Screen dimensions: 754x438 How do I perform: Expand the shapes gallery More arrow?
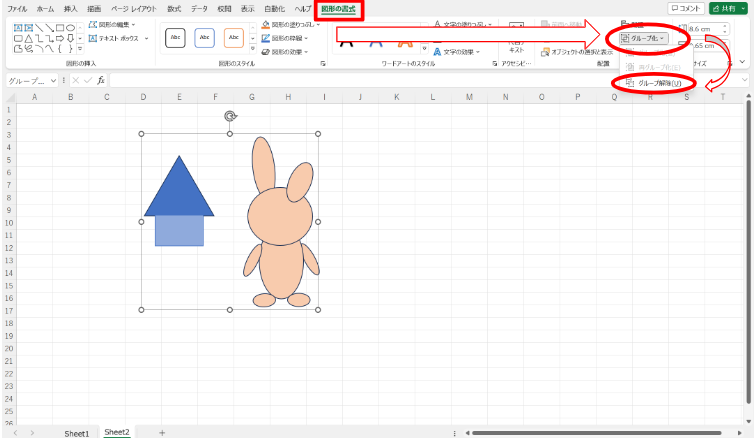tap(80, 49)
